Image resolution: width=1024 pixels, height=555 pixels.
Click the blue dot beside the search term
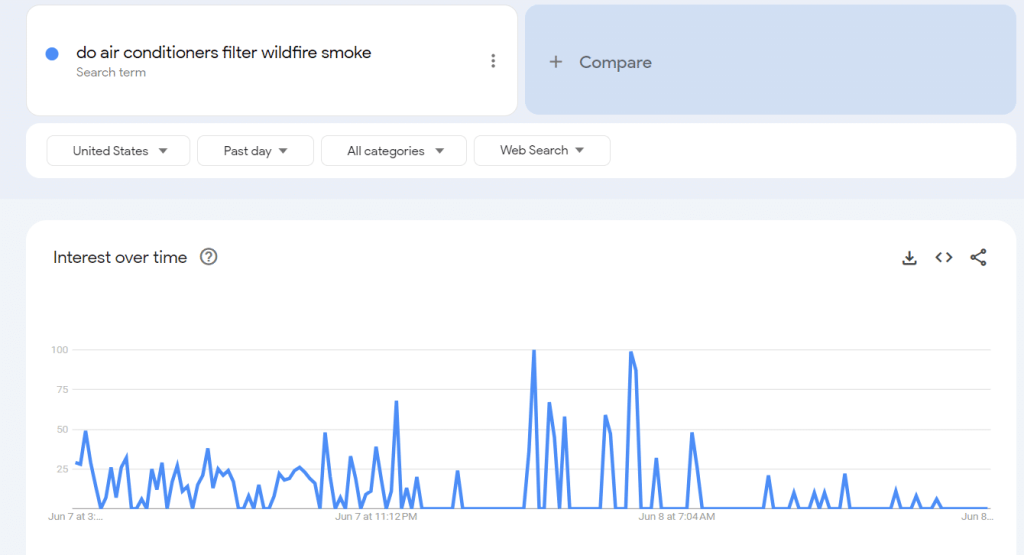click(52, 54)
